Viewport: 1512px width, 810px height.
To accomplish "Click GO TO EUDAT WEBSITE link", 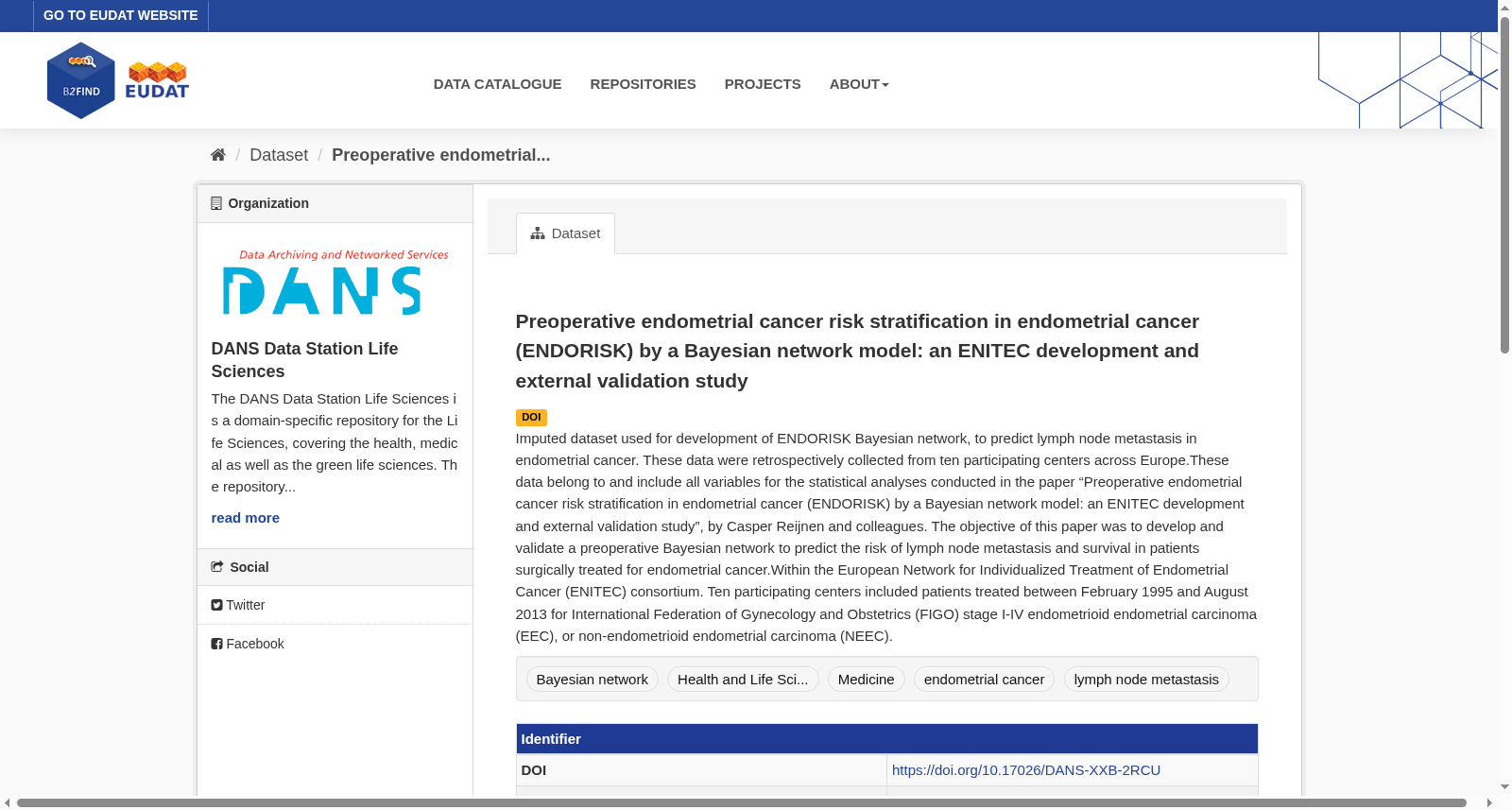I will point(121,15).
